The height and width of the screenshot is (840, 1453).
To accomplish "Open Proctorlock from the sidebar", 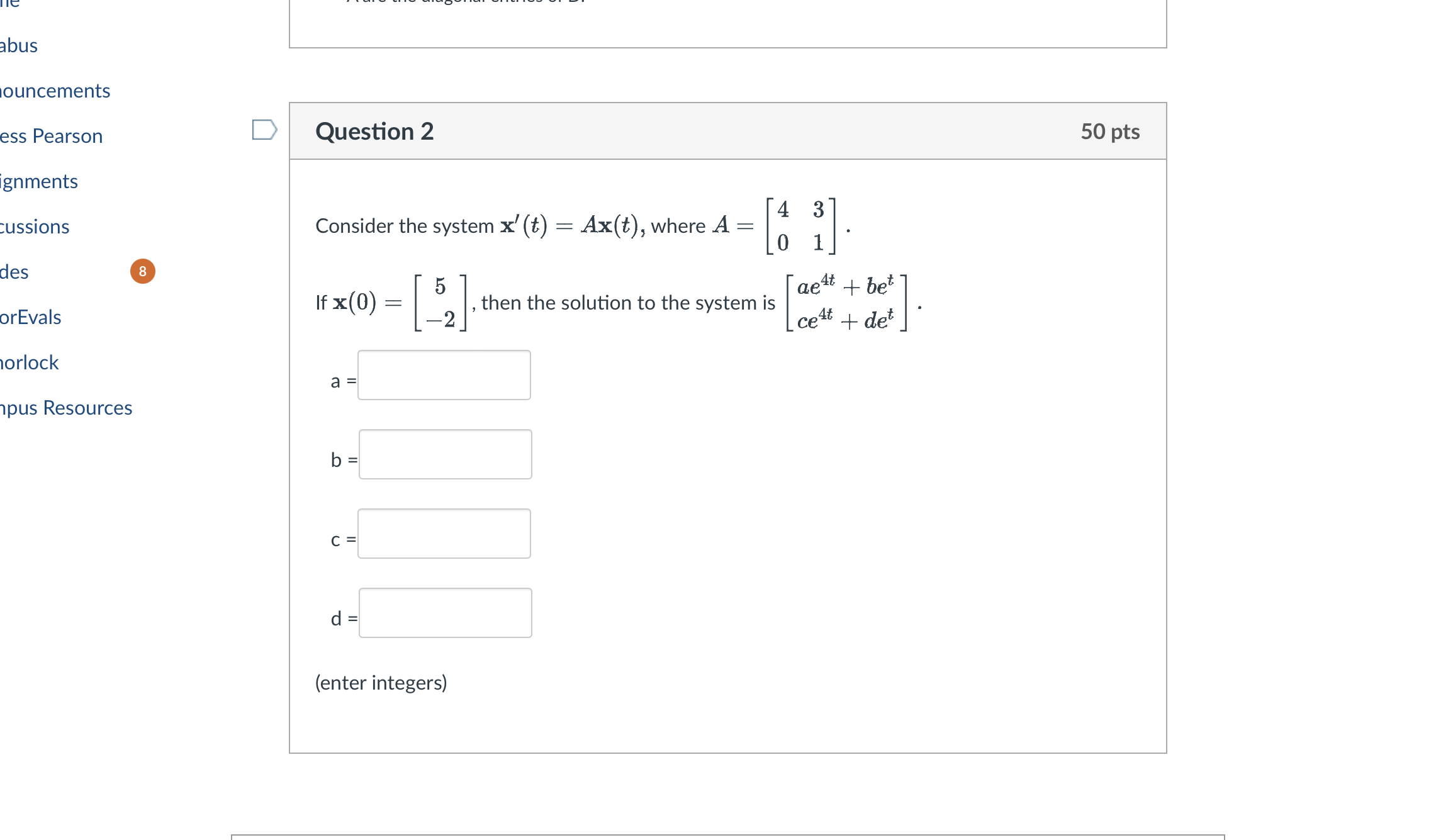I will 29,362.
